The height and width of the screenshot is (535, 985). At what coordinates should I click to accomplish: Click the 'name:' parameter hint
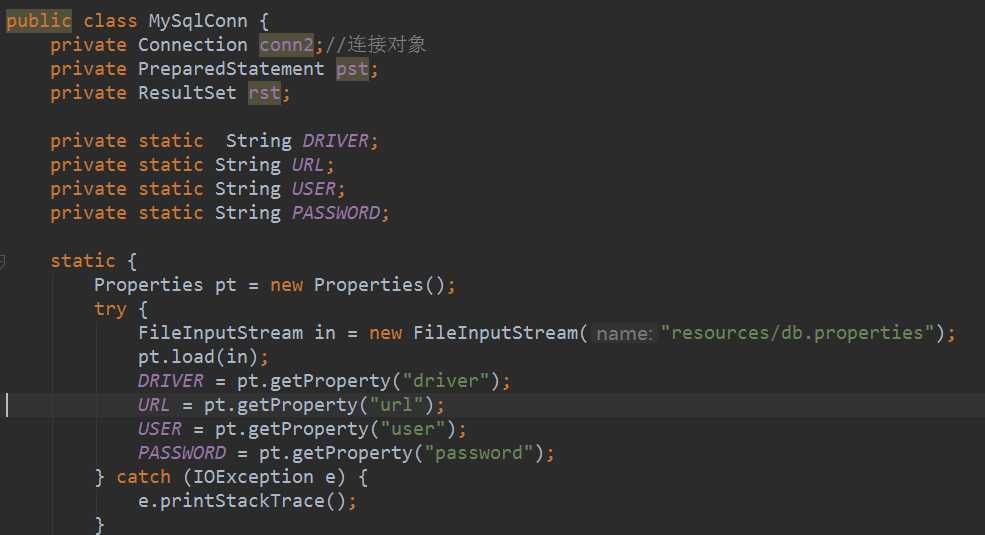pos(624,333)
